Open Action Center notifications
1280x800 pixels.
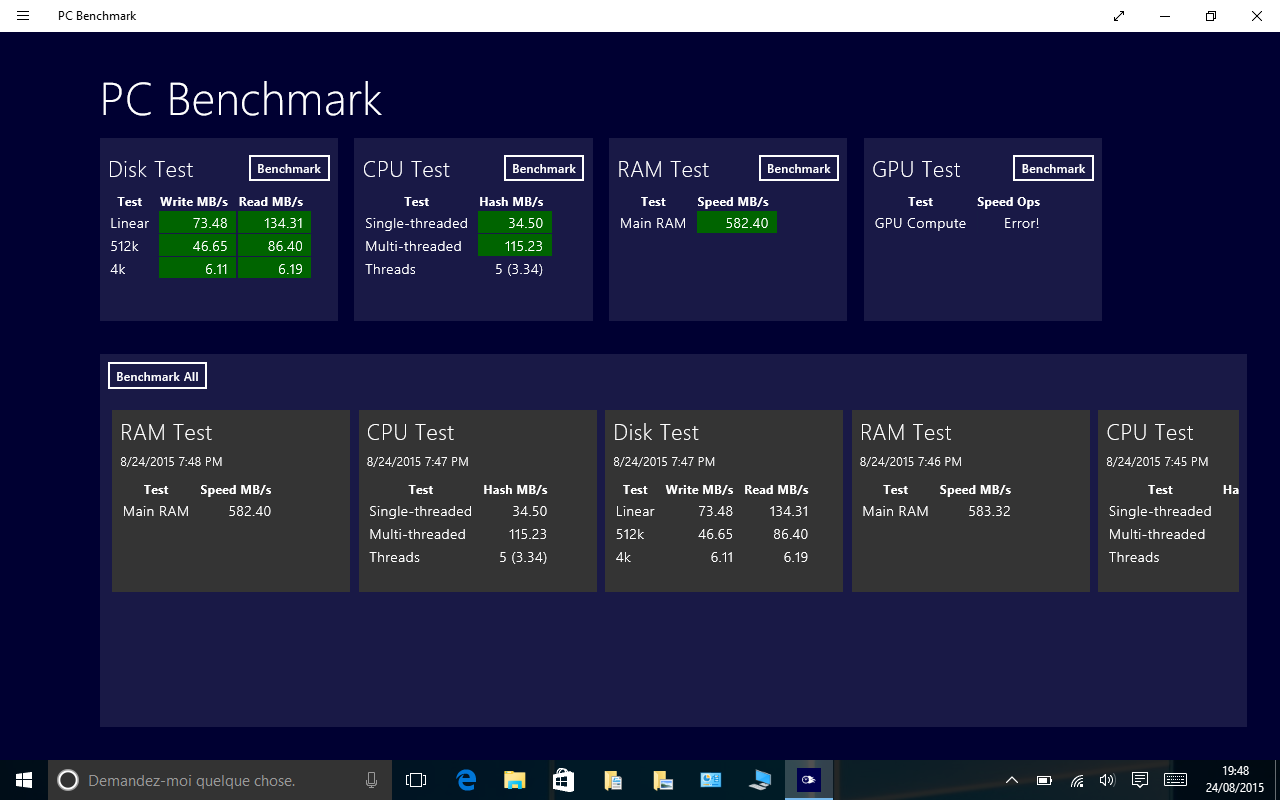[1139, 780]
